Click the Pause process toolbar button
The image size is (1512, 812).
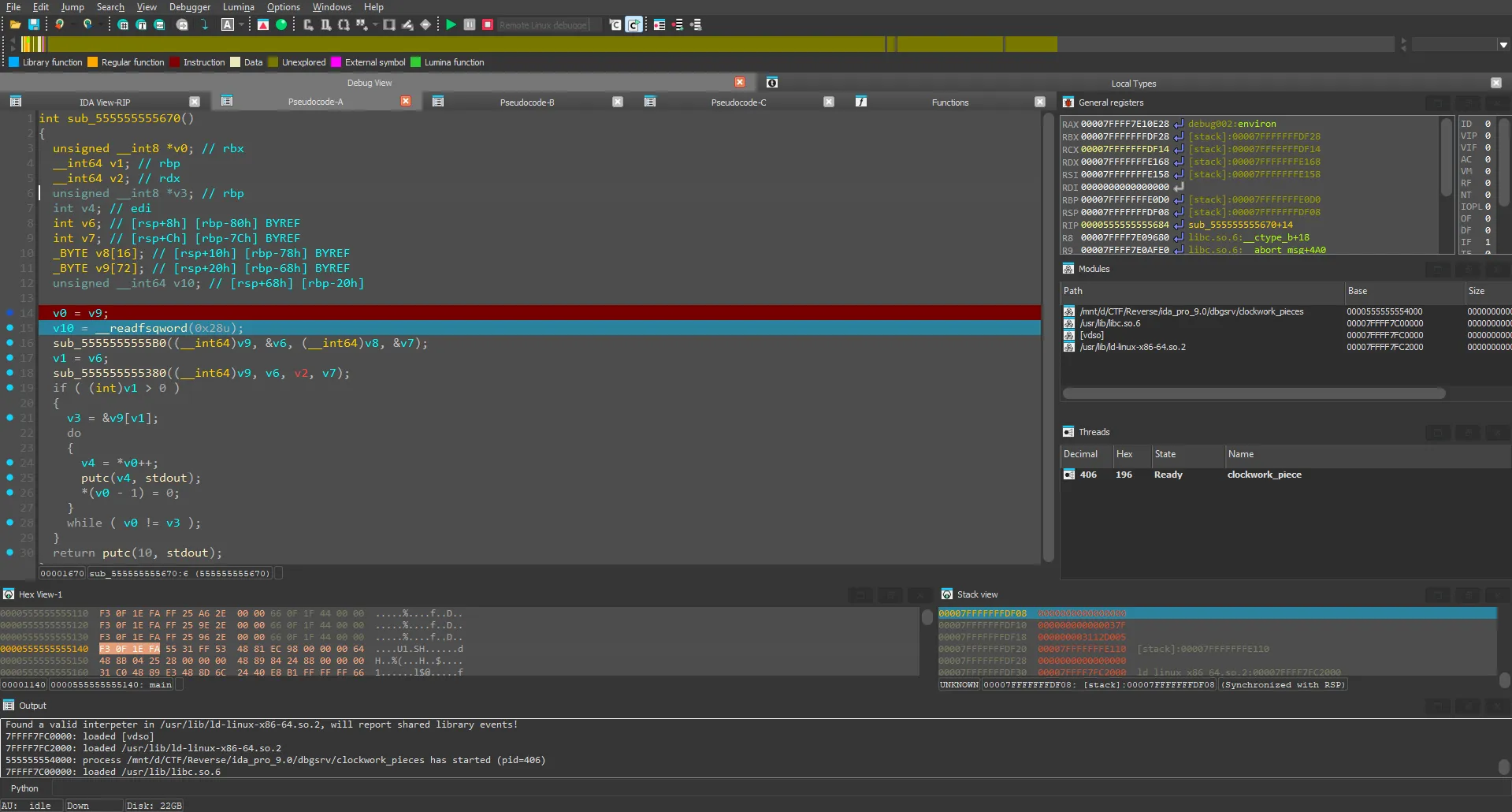coord(470,24)
